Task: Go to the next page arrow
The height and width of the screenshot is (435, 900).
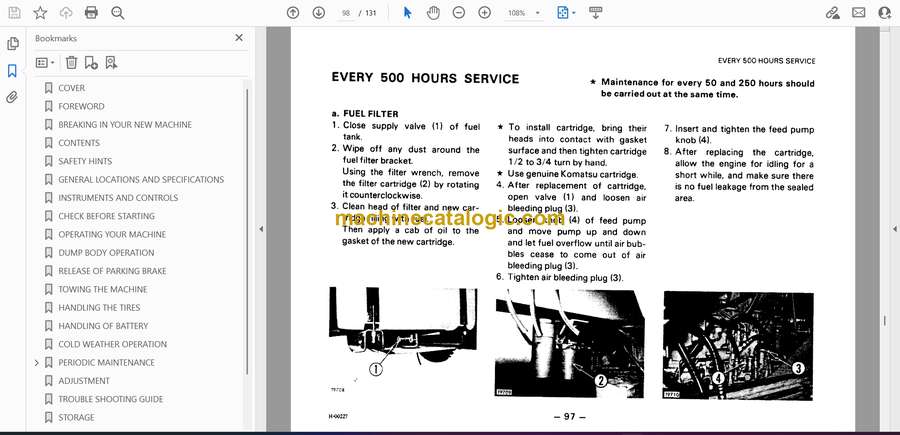Action: (318, 13)
